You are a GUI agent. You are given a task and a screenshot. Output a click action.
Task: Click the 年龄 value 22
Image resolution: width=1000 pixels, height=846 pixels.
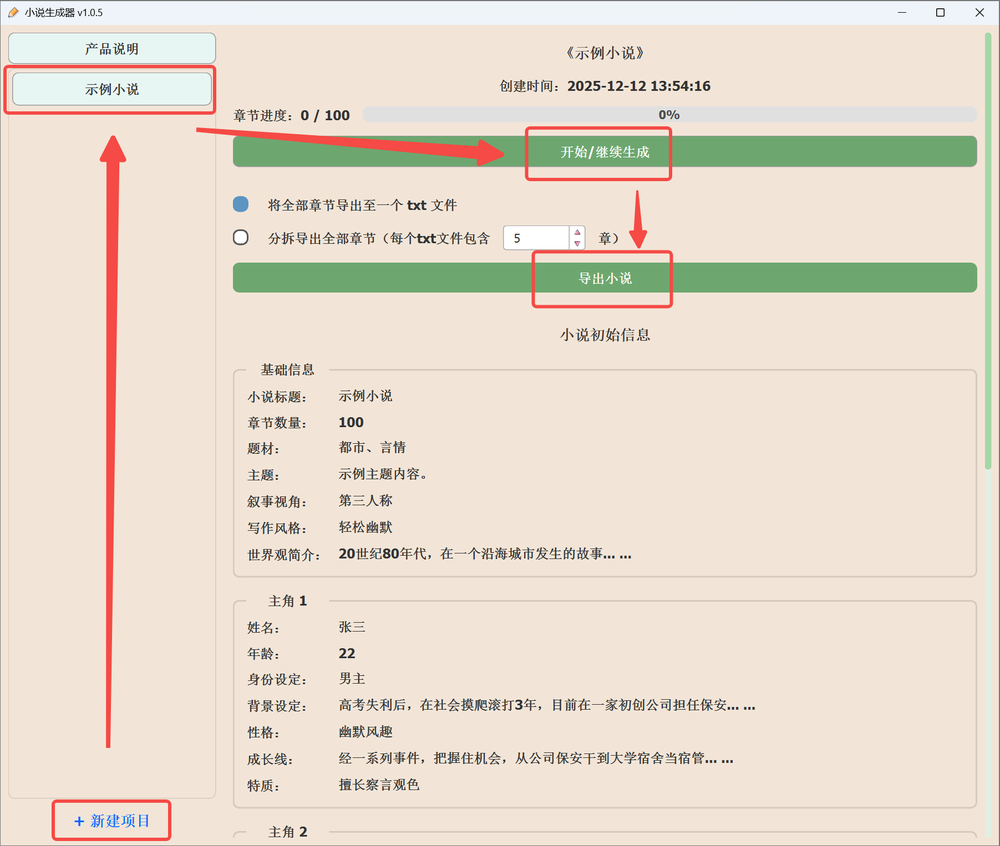pyautogui.click(x=346, y=653)
